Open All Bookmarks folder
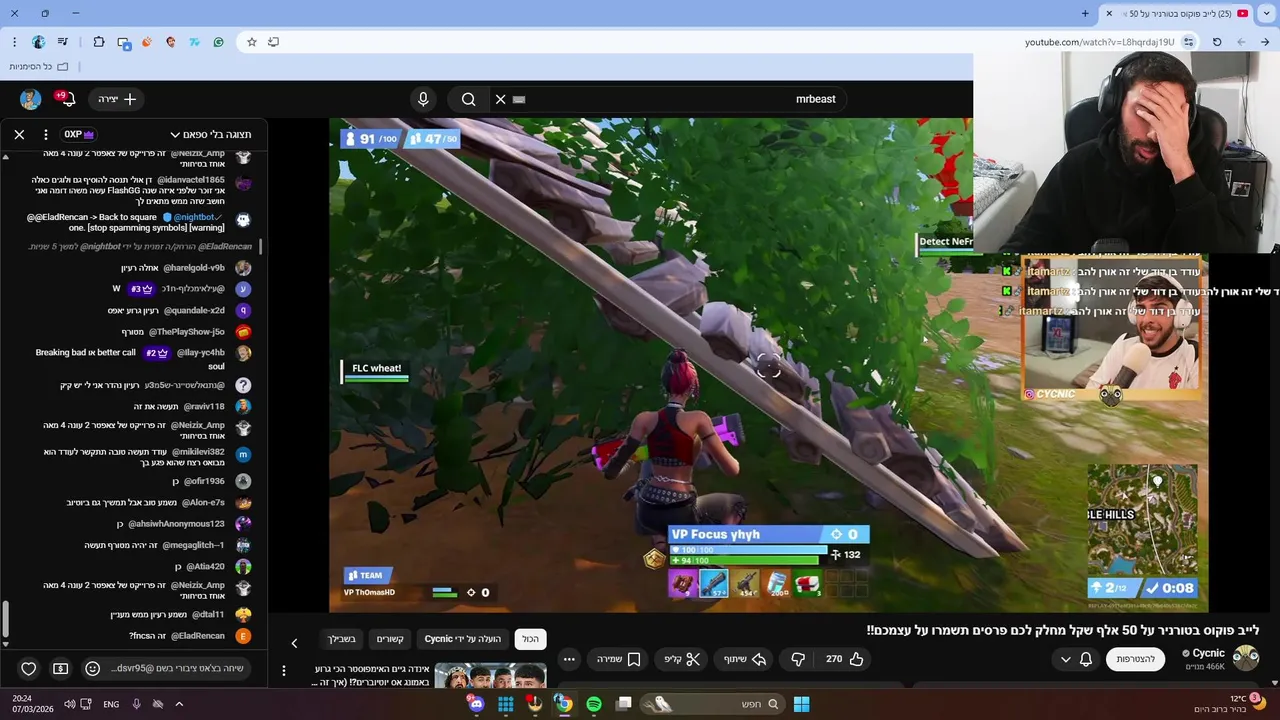 (x=39, y=67)
